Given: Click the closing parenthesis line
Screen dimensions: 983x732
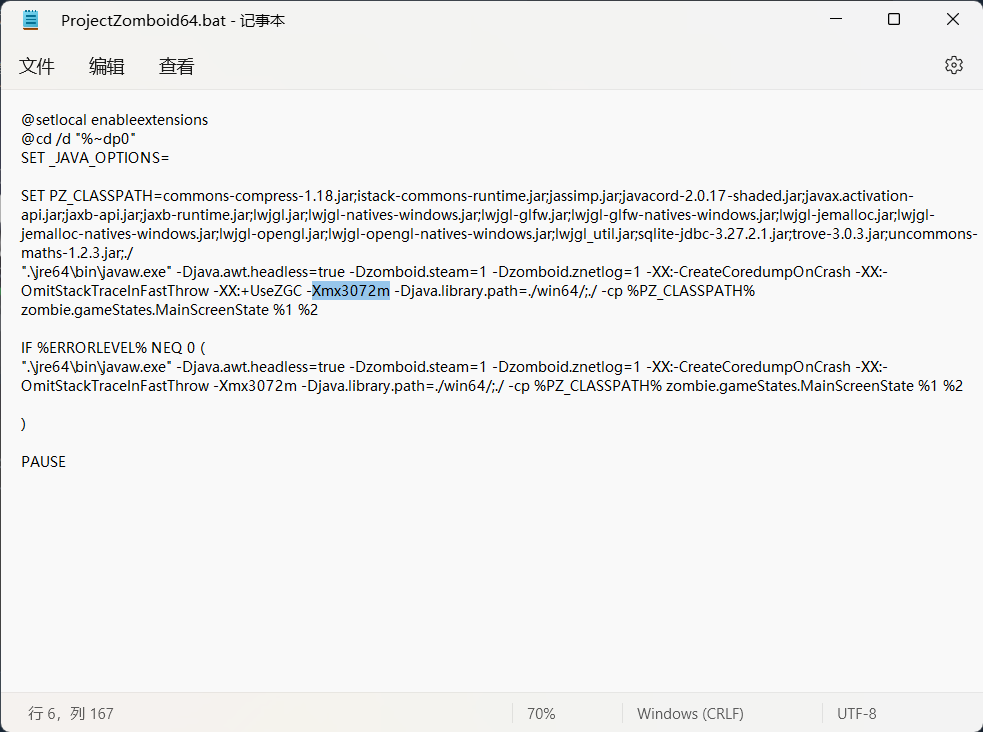Looking at the screenshot, I should coord(24,424).
